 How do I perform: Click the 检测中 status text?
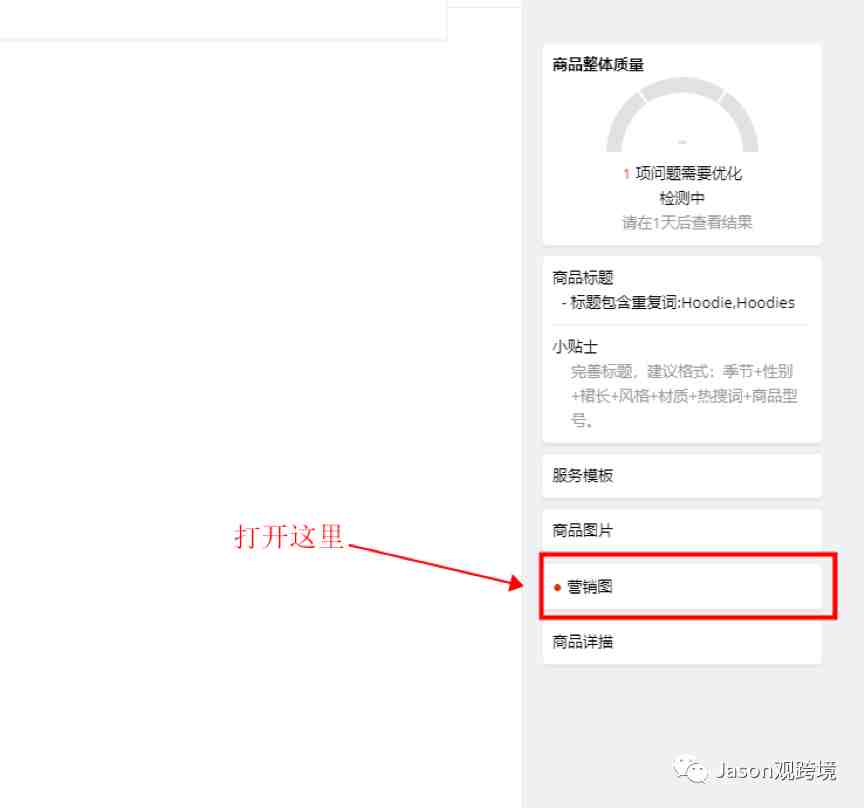pyautogui.click(x=682, y=198)
